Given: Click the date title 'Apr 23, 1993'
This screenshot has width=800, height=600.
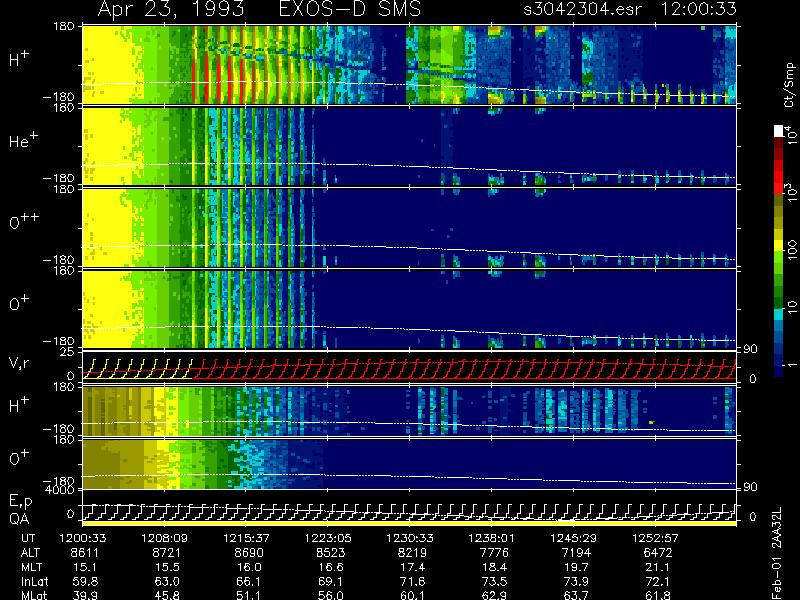Looking at the screenshot, I should point(171,9).
